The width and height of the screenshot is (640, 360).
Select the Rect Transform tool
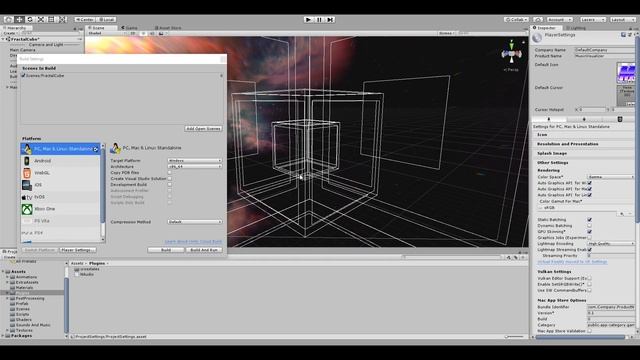pos(51,19)
